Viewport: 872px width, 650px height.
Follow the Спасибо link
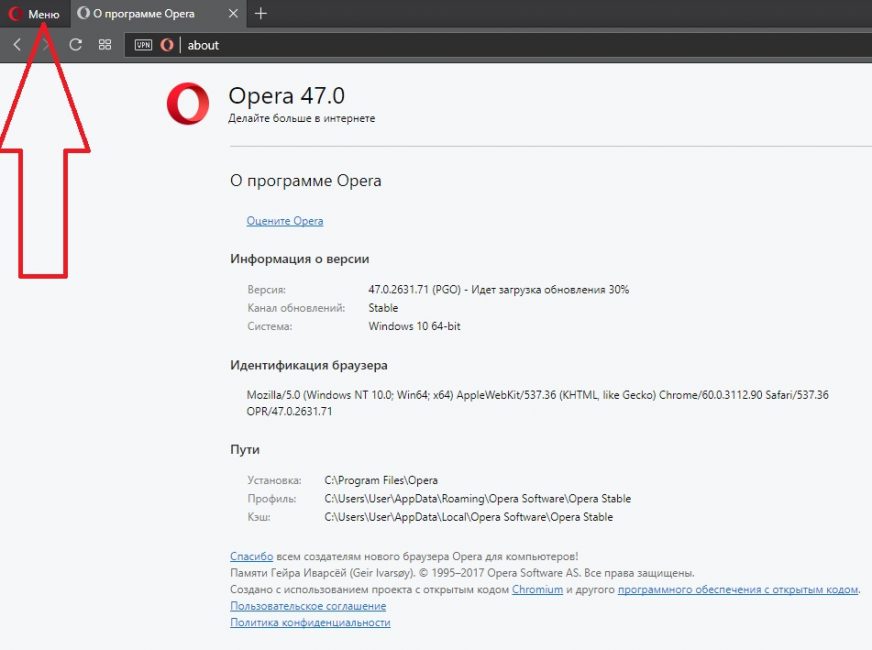[x=251, y=556]
